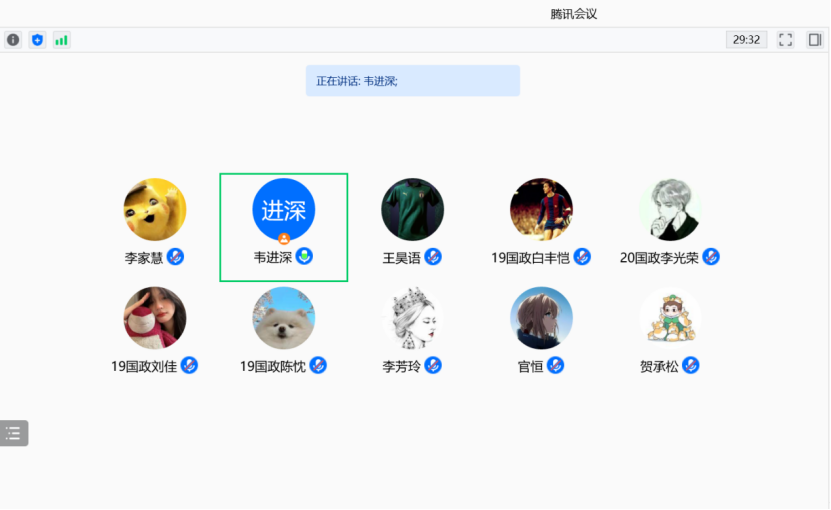Click the green jersey avatar of 王昊语
831x510 pixels.
point(412,209)
